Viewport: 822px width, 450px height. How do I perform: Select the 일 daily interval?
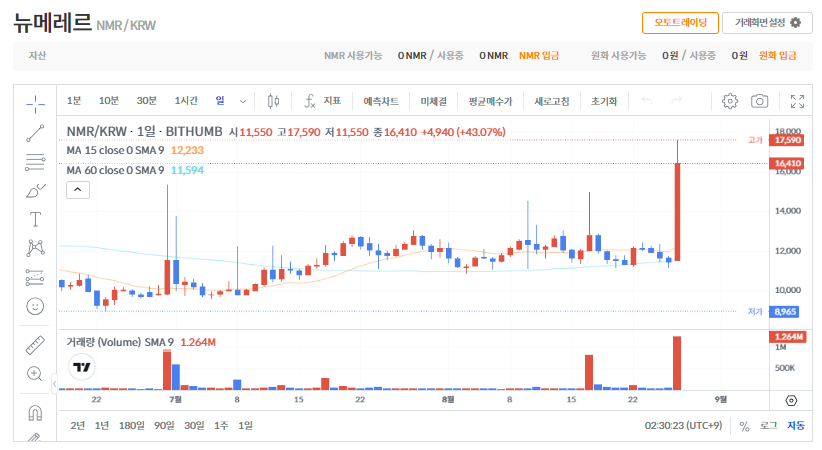tap(220, 101)
